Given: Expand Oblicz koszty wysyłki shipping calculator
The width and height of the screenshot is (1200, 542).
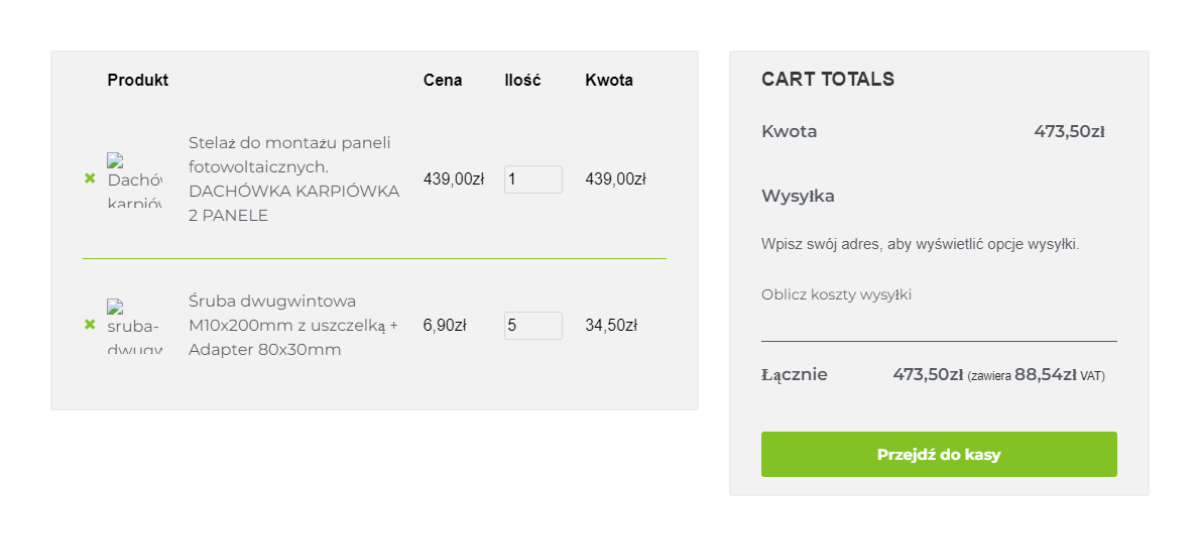Looking at the screenshot, I should (x=836, y=295).
